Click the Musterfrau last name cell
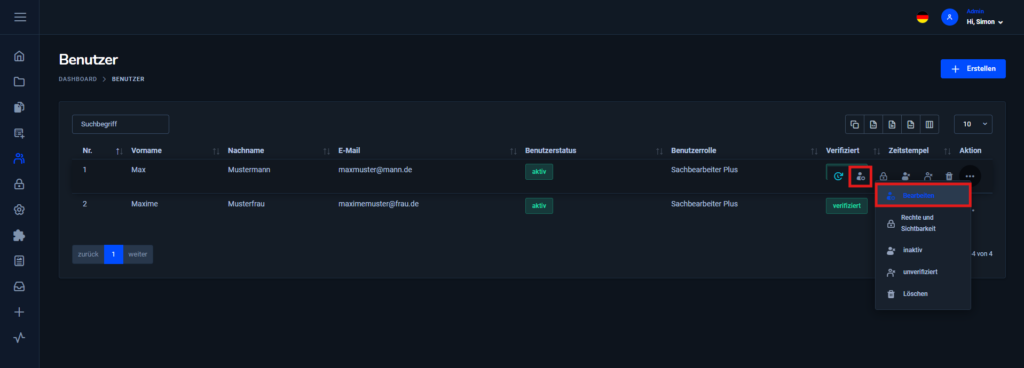The image size is (1024, 368). 246,204
